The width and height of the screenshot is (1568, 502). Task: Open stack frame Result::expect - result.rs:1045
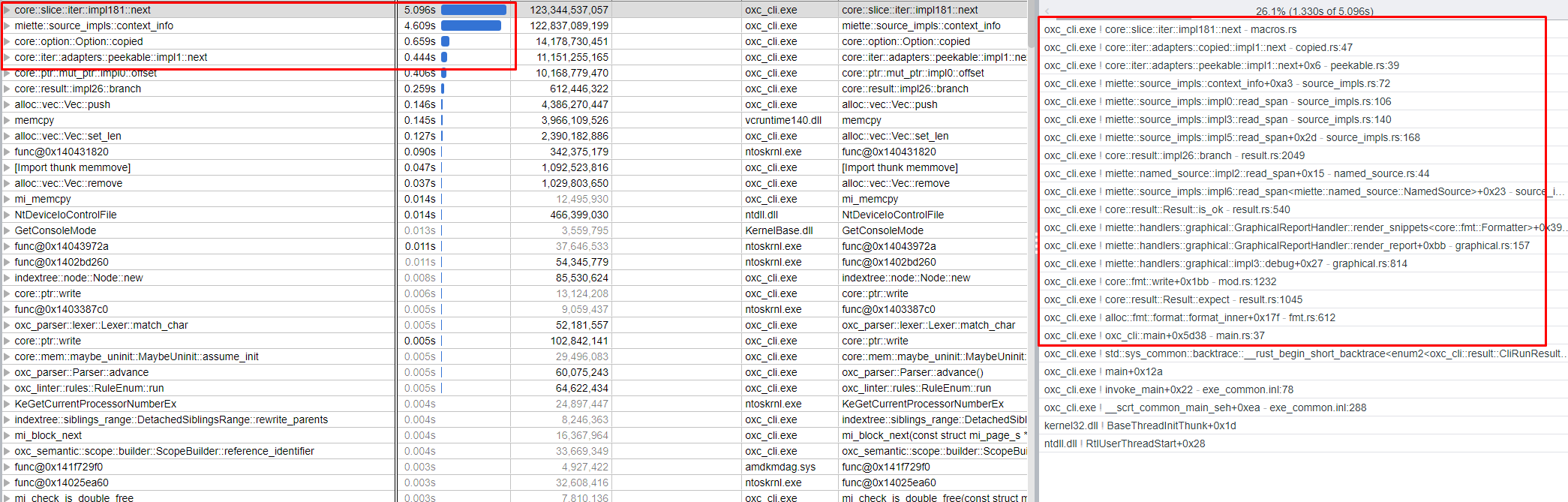point(1173,299)
